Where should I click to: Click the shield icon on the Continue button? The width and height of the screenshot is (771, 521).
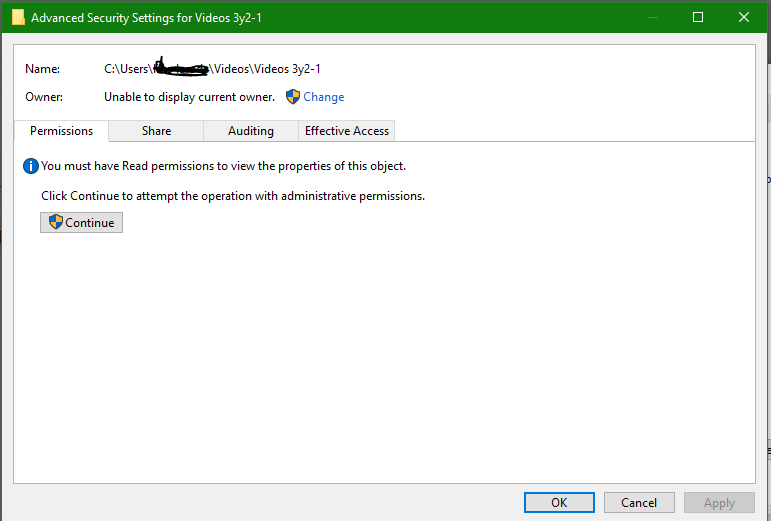[56, 222]
